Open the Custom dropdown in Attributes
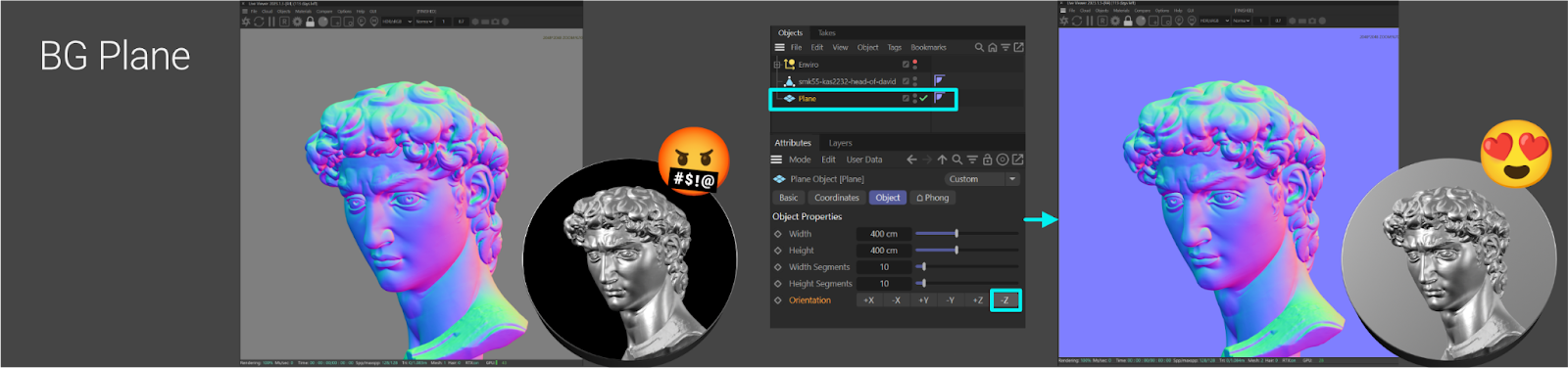The width and height of the screenshot is (1568, 368). [982, 179]
